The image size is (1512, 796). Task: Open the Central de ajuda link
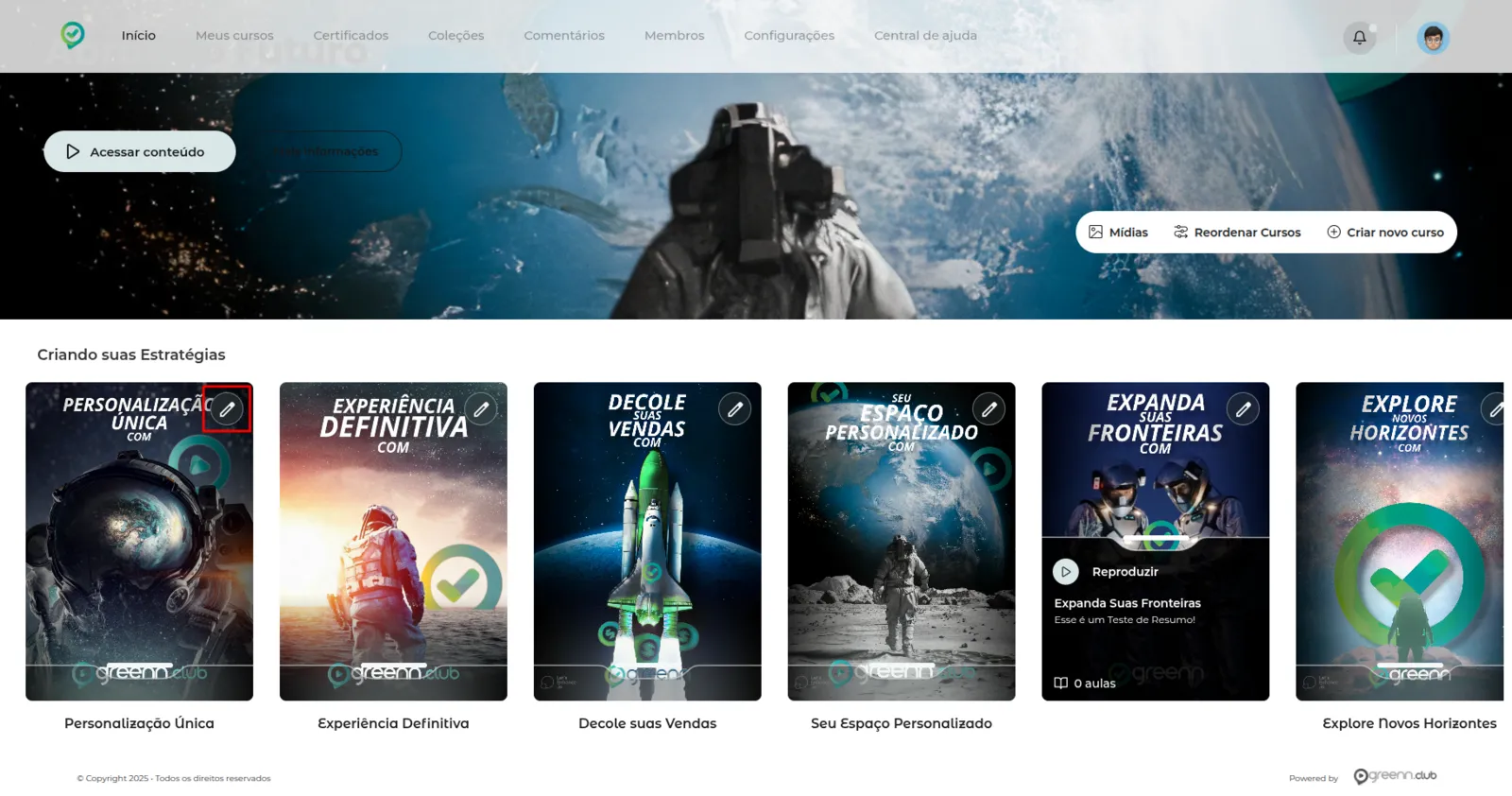[925, 36]
